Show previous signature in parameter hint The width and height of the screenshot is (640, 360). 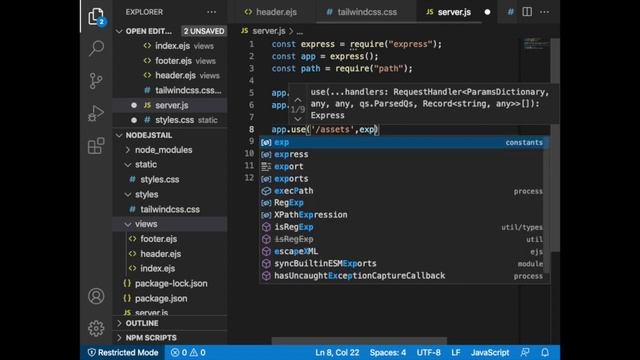[298, 100]
